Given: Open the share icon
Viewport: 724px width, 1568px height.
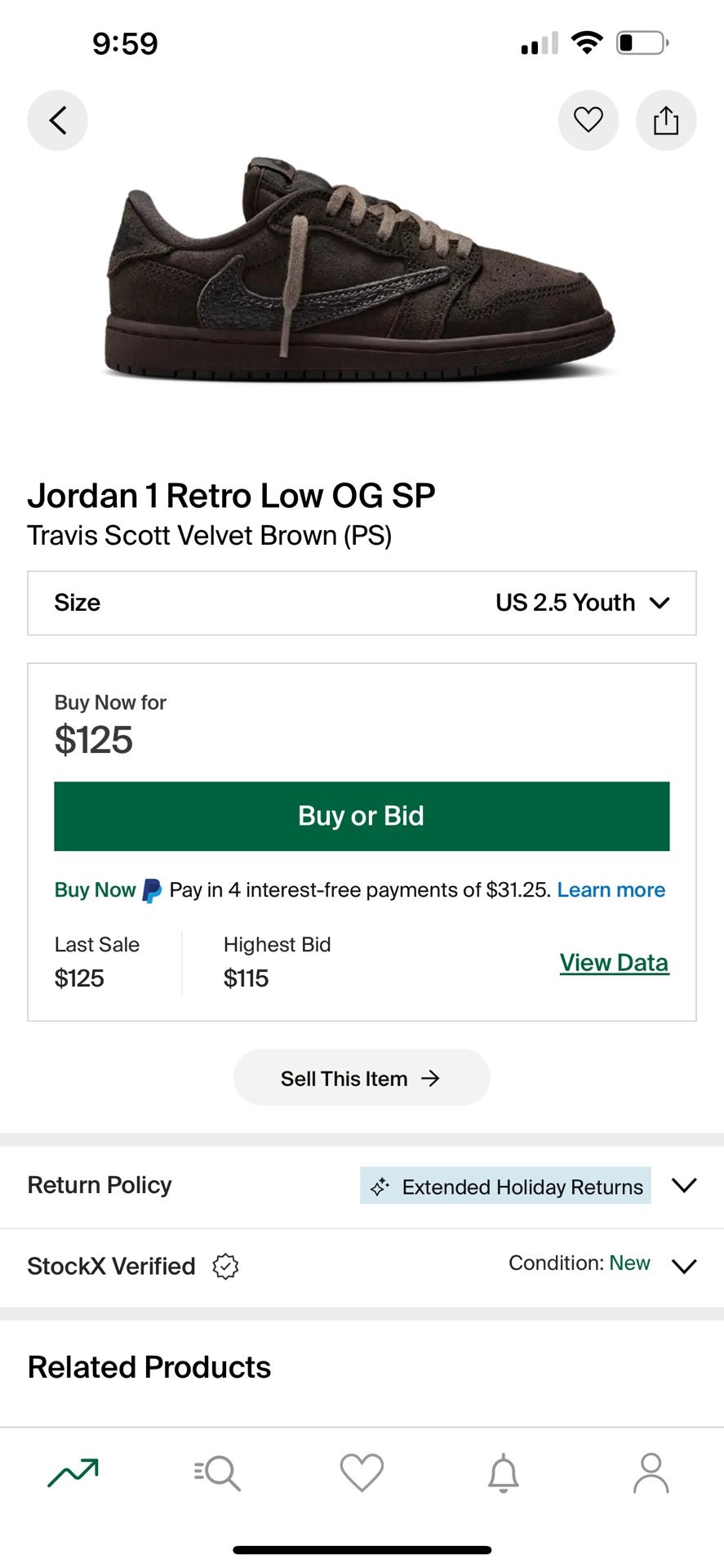Looking at the screenshot, I should click(x=666, y=119).
